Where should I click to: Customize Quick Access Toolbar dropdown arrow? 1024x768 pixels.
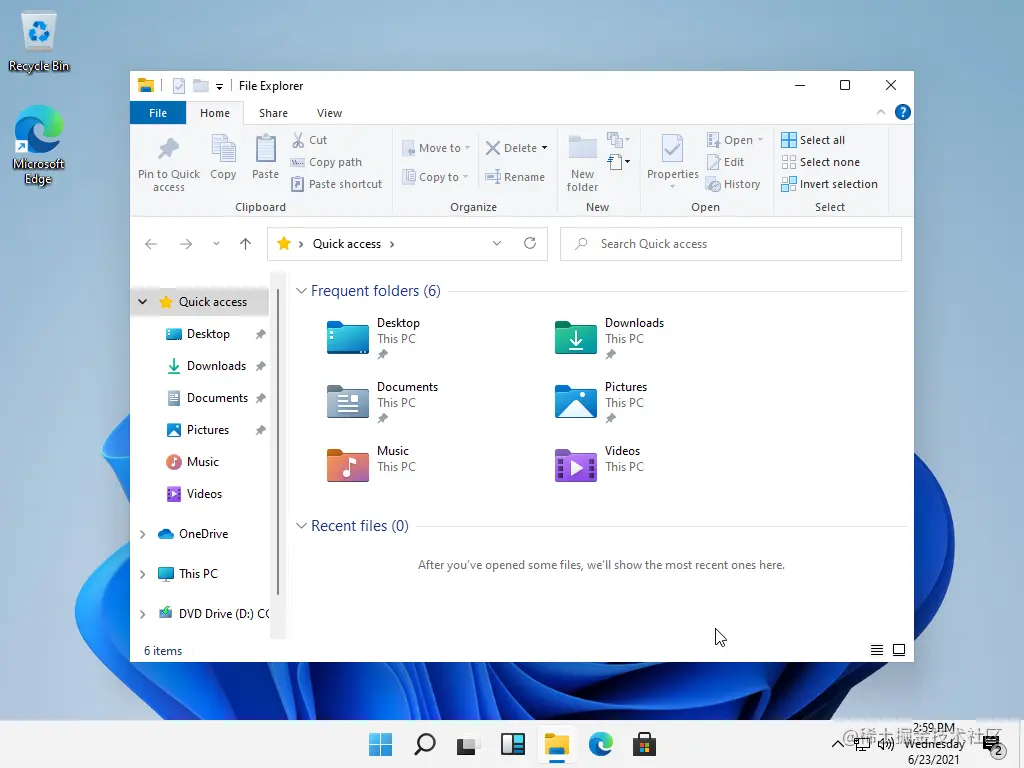pos(219,86)
